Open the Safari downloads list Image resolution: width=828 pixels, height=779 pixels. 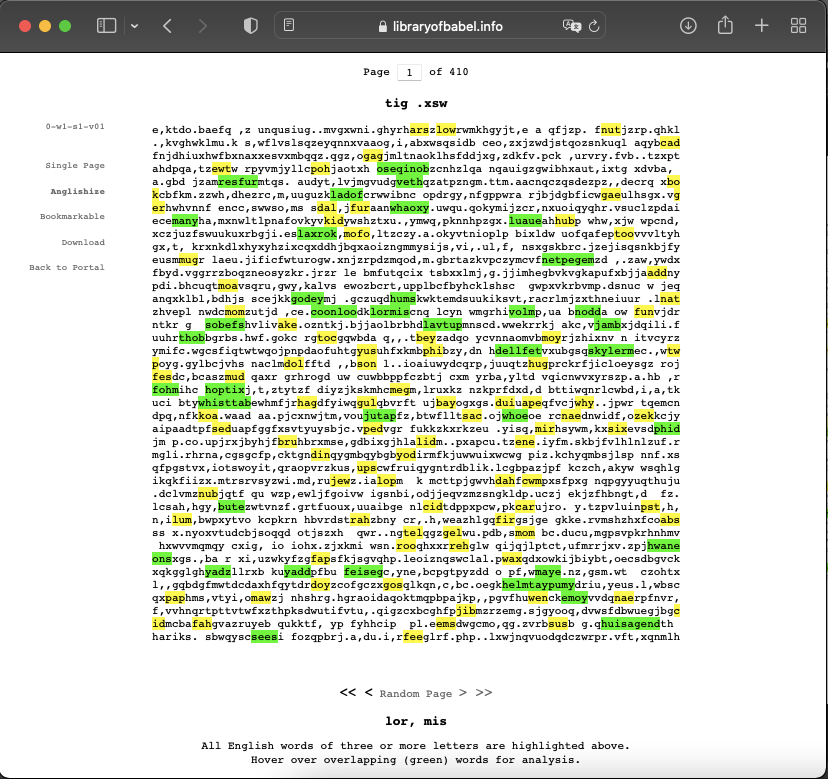(688, 25)
